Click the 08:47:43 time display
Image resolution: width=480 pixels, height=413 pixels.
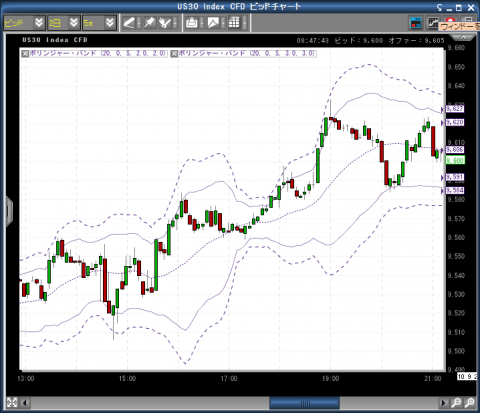[x=313, y=41]
